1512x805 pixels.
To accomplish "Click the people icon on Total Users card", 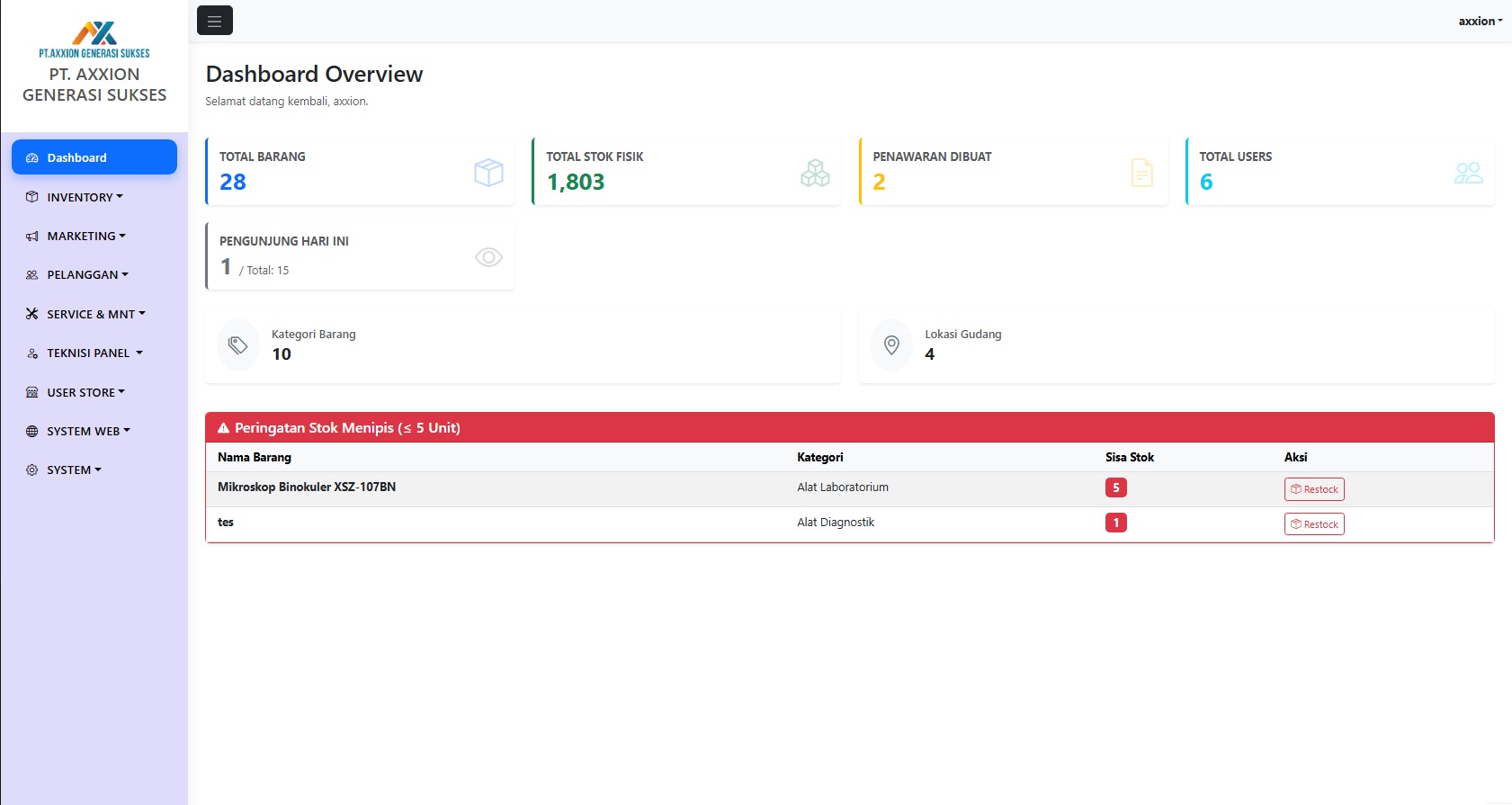I will click(1469, 173).
